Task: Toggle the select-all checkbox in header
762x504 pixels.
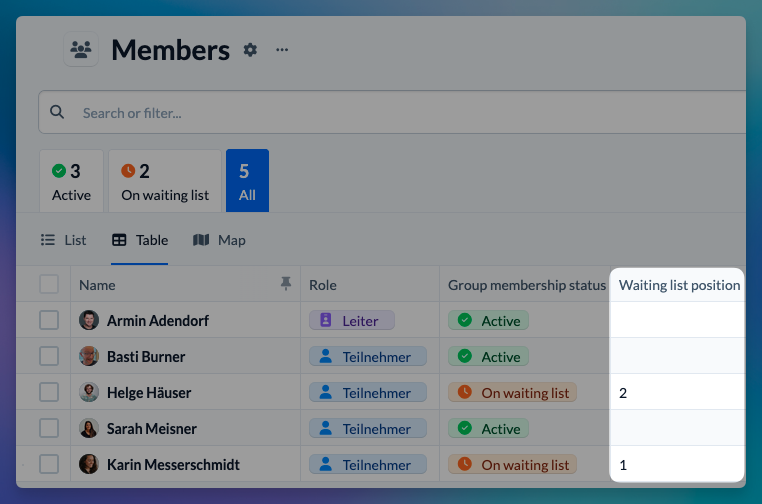Action: [49, 284]
